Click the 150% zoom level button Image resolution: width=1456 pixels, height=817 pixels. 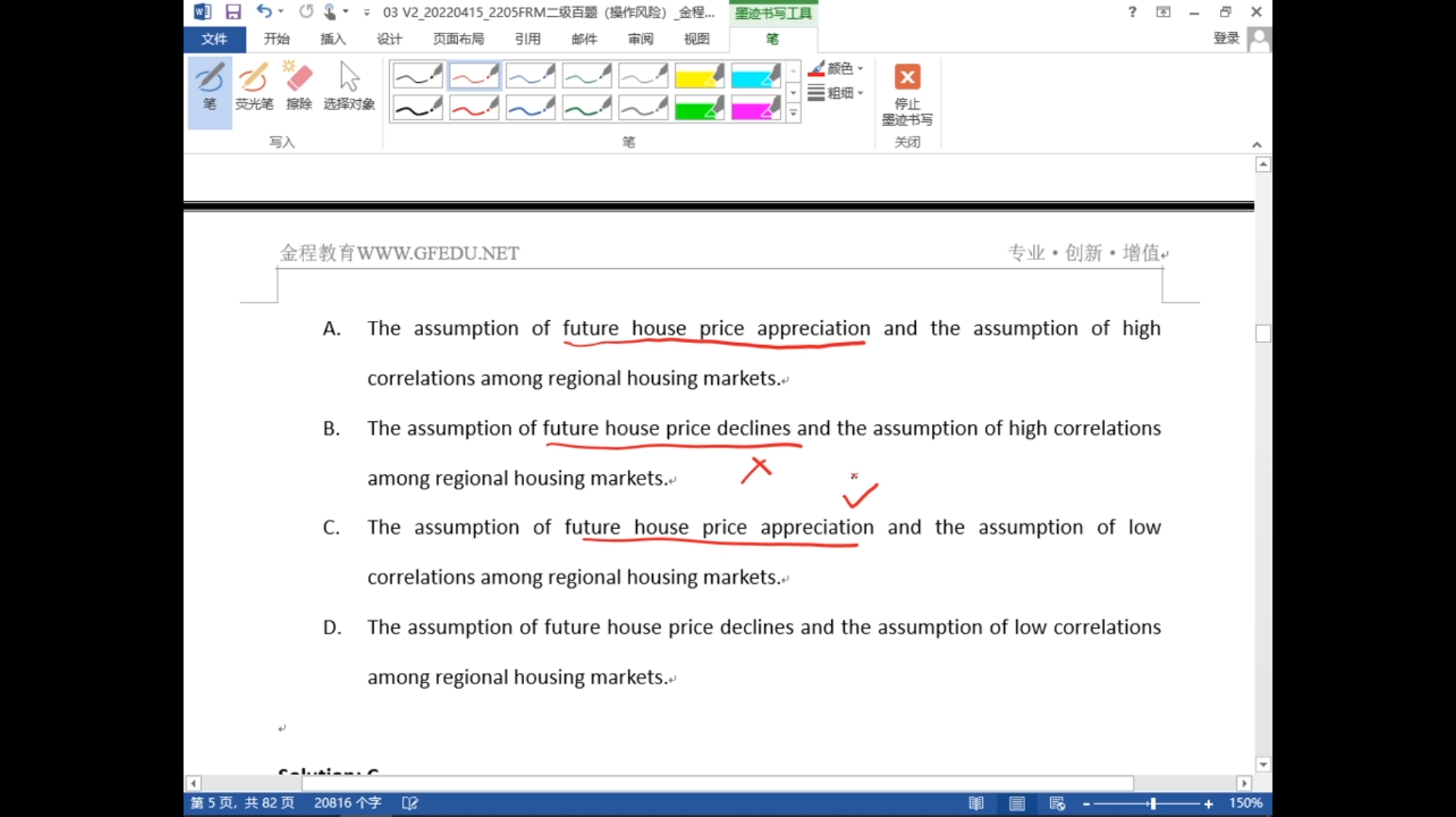coord(1245,803)
